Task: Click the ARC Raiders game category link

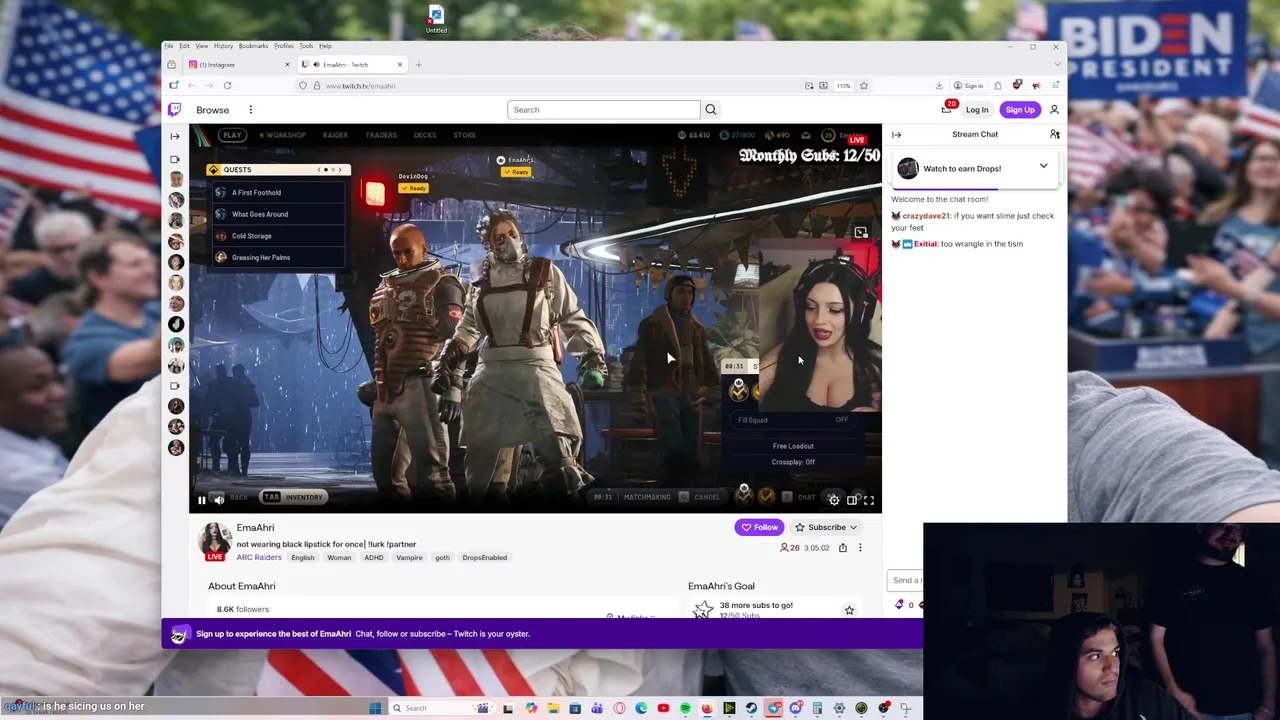Action: (259, 557)
